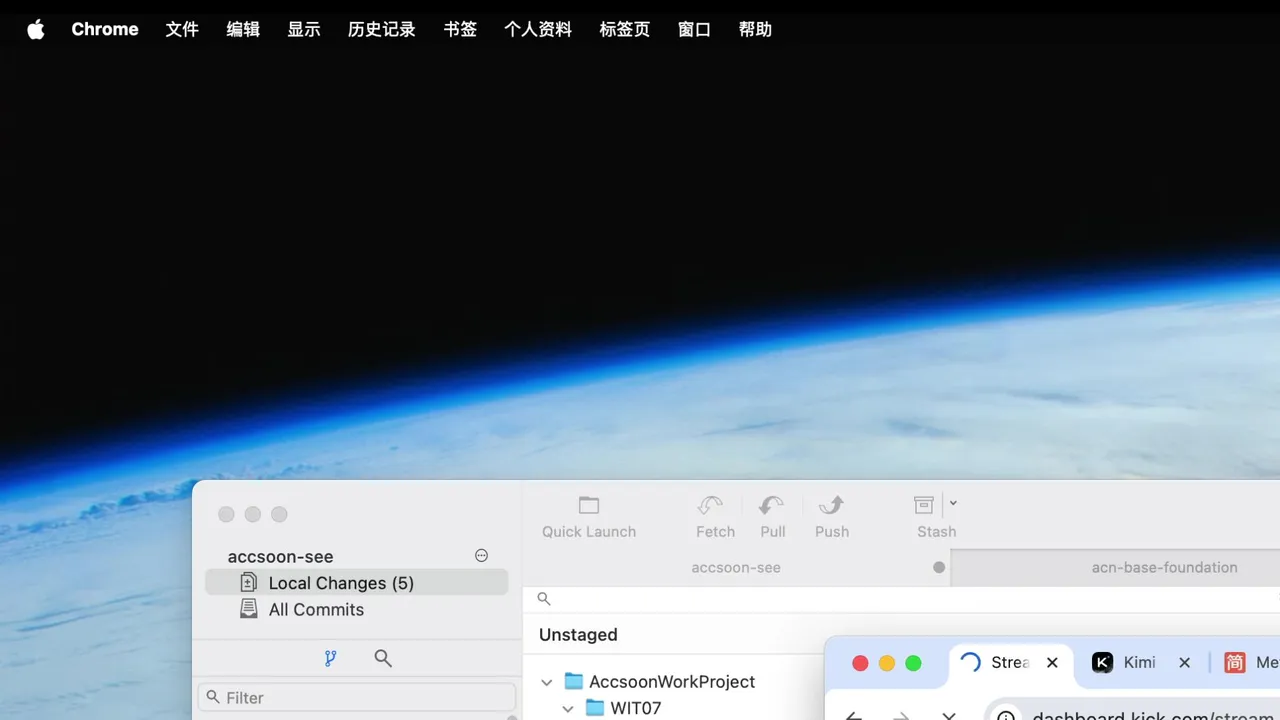Image resolution: width=1280 pixels, height=720 pixels.
Task: Click the accsoon-see repository heading
Action: [280, 556]
